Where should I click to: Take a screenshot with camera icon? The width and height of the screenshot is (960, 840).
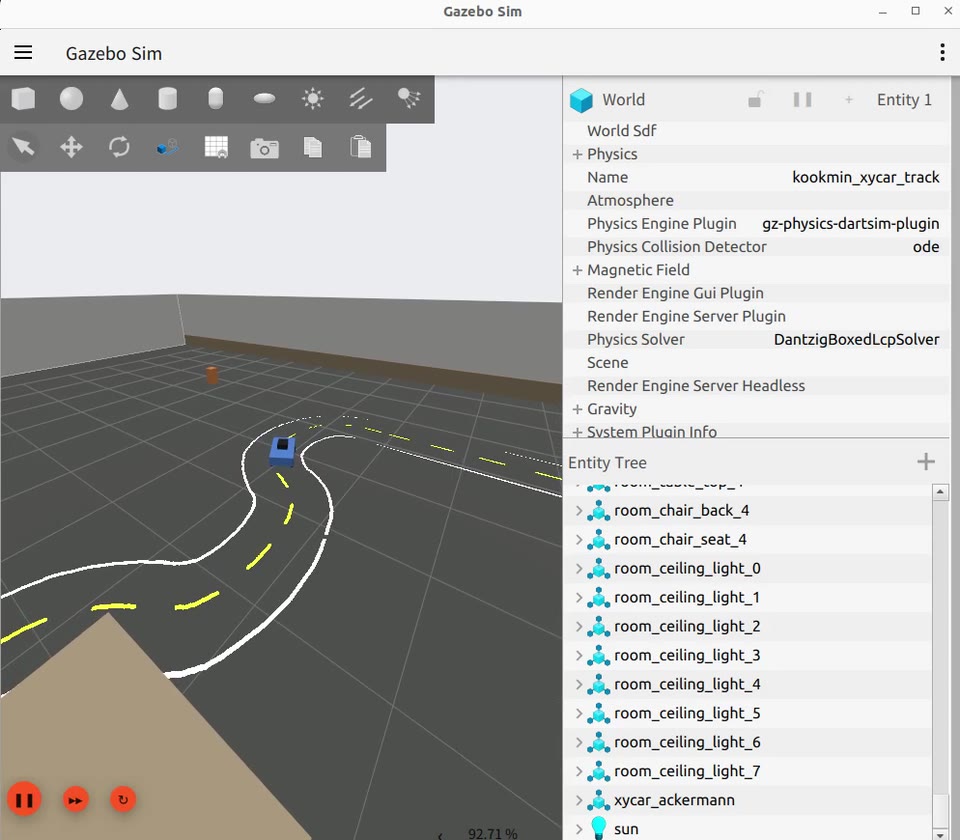click(264, 148)
